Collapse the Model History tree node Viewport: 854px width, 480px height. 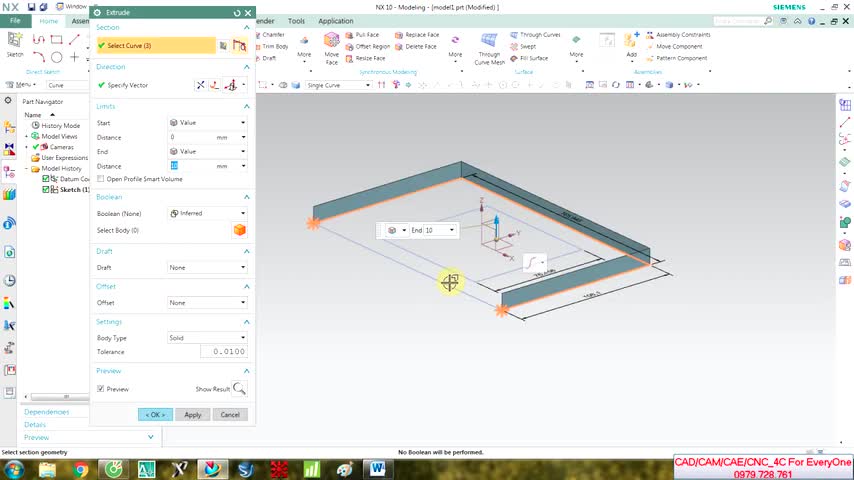[x=26, y=168]
